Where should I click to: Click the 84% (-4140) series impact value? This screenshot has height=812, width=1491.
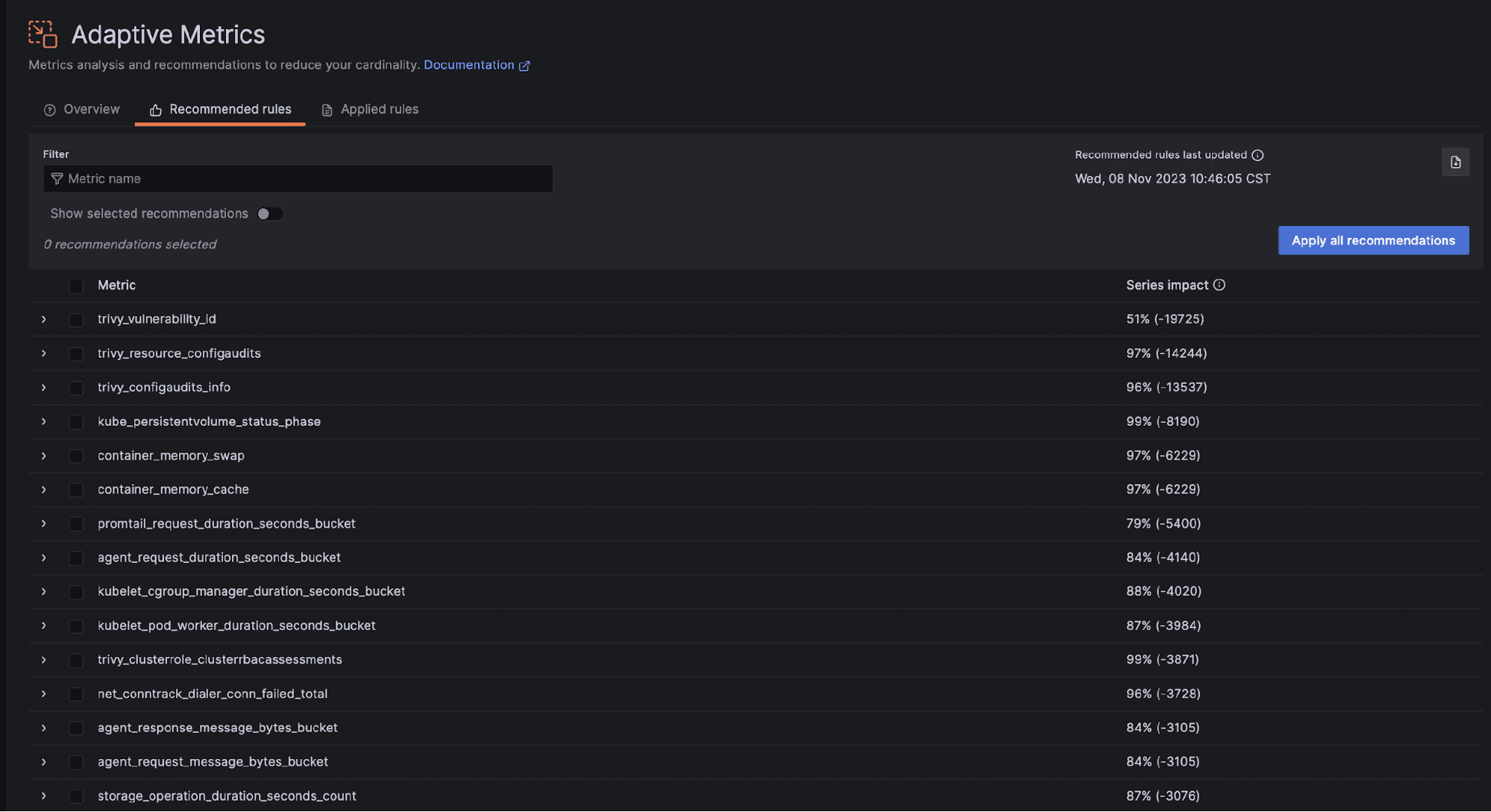click(x=1163, y=558)
